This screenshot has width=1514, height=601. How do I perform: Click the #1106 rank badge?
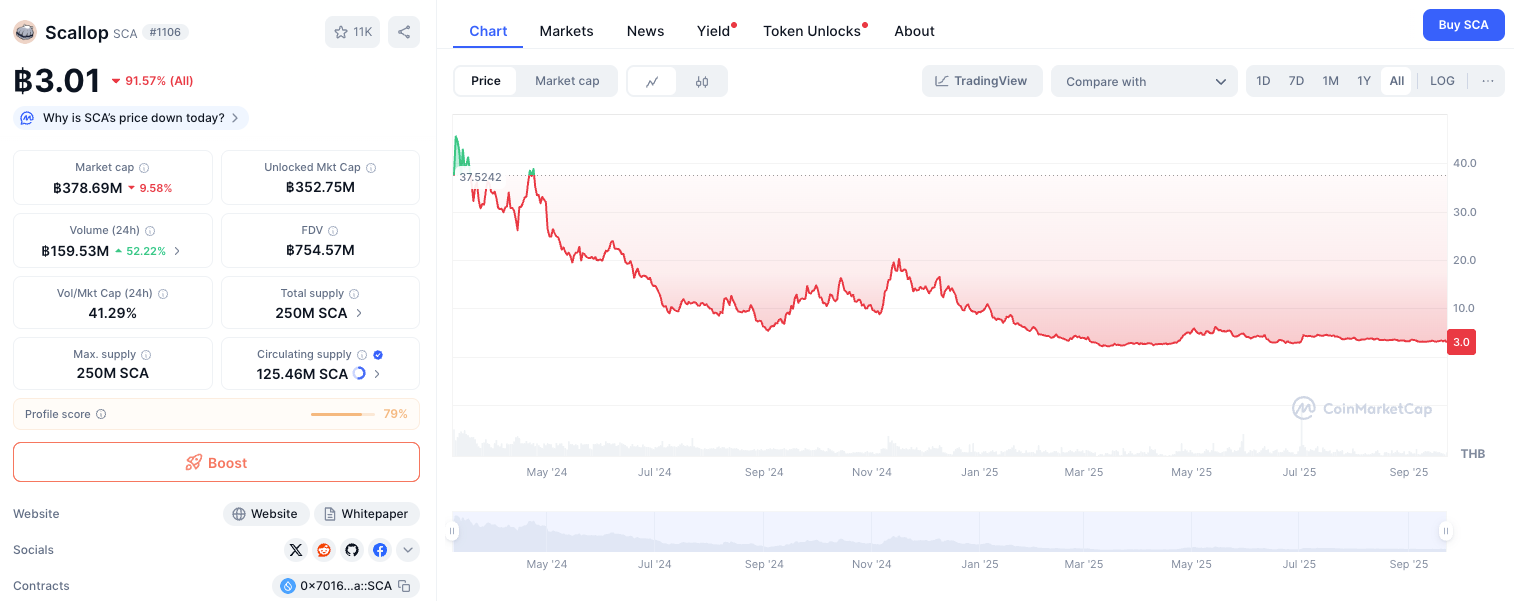(x=165, y=32)
